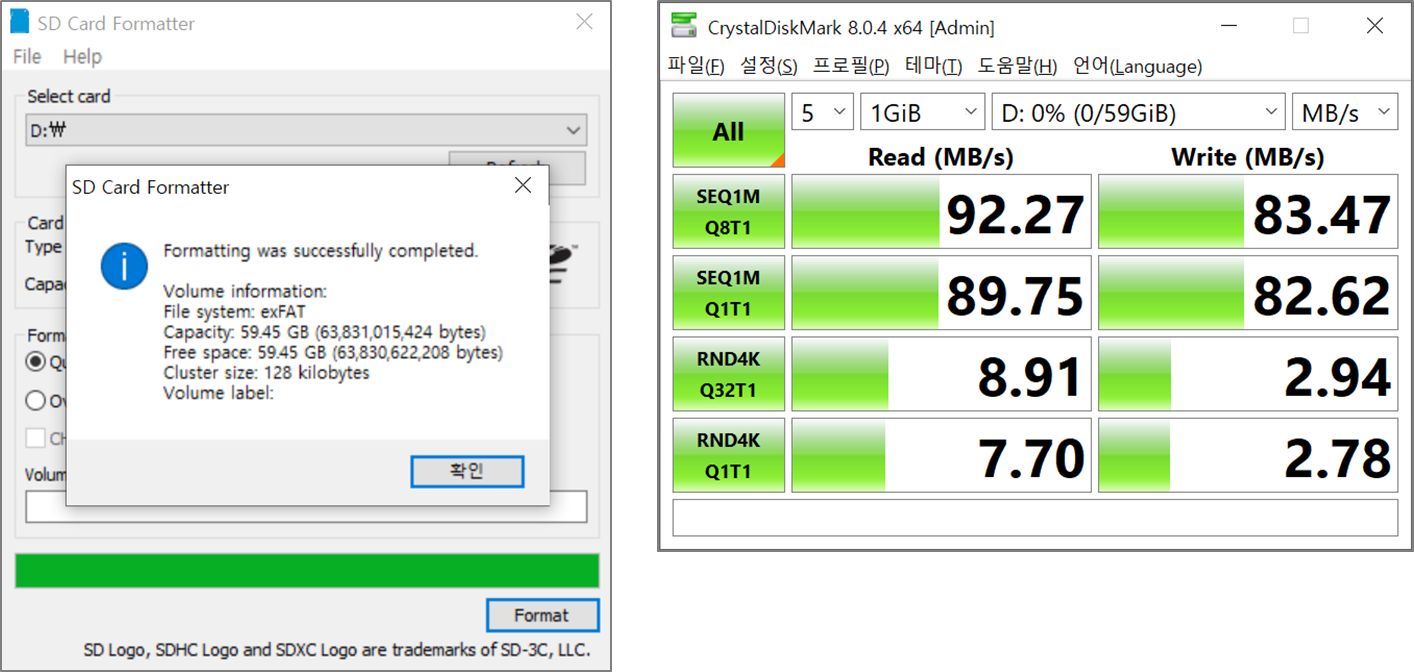Click the Capacity 59.45 GB line

point(325,332)
